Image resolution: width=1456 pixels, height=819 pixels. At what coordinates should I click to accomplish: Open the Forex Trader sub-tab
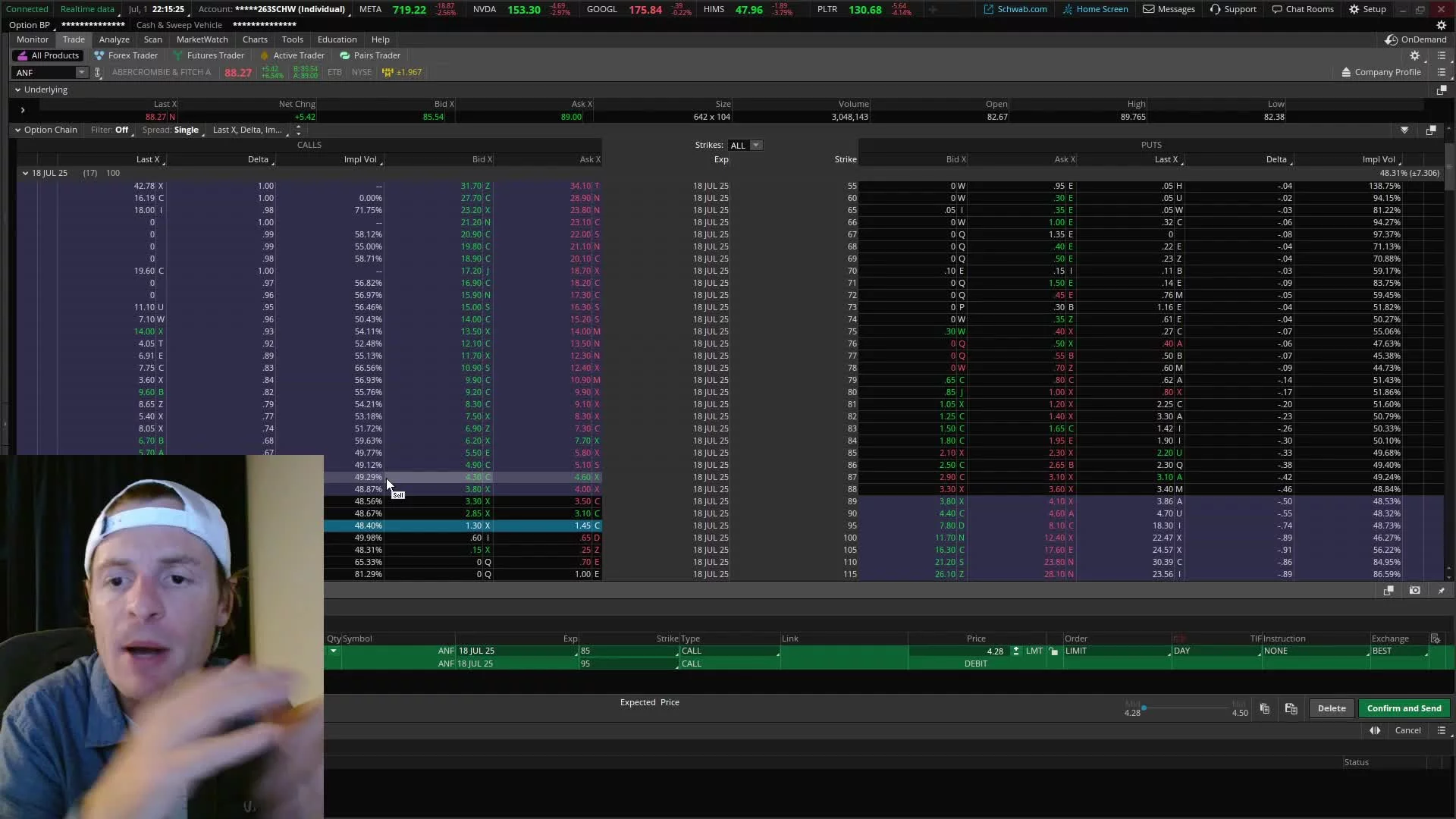click(126, 55)
